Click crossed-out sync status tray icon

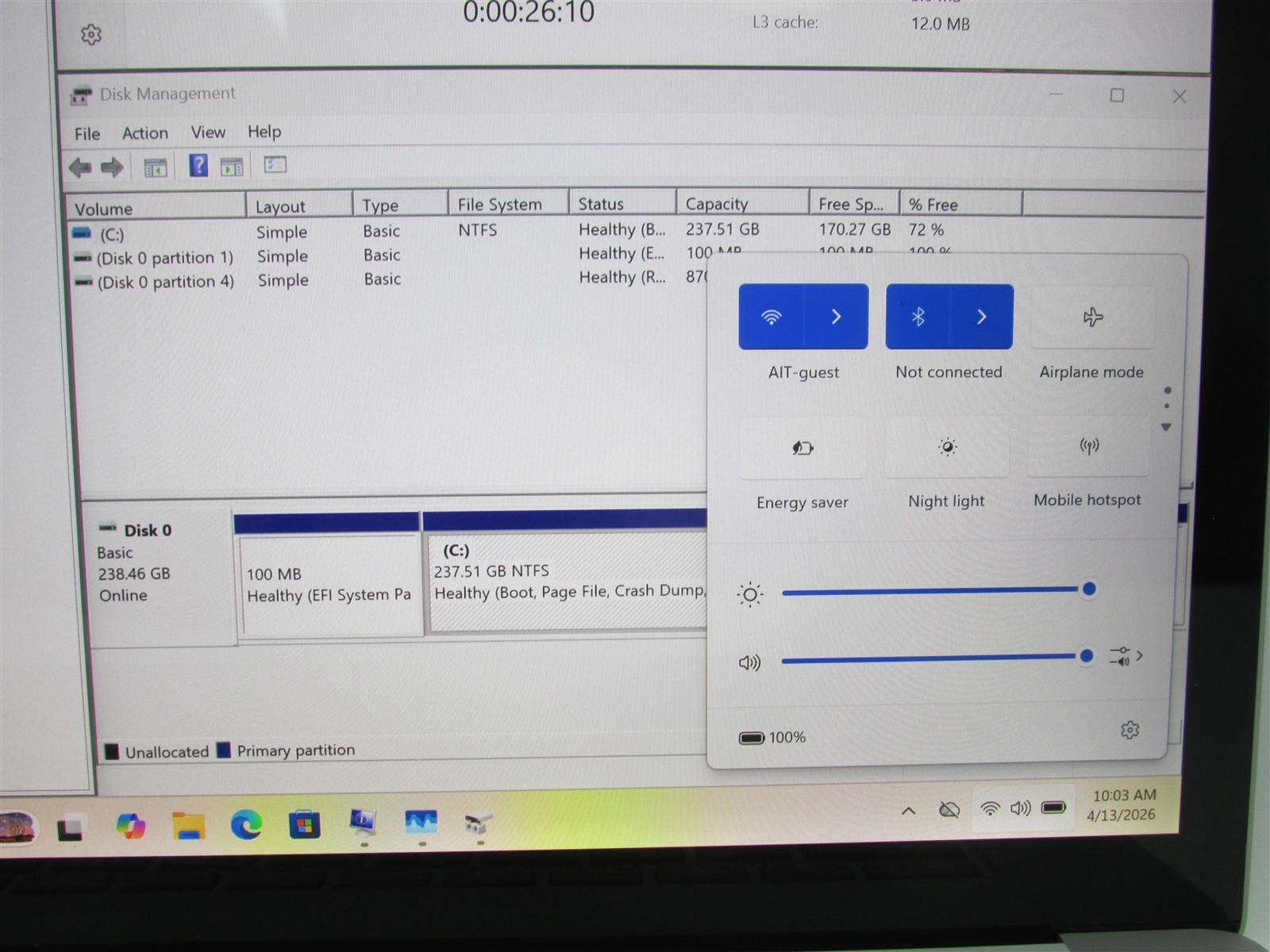pyautogui.click(x=949, y=810)
